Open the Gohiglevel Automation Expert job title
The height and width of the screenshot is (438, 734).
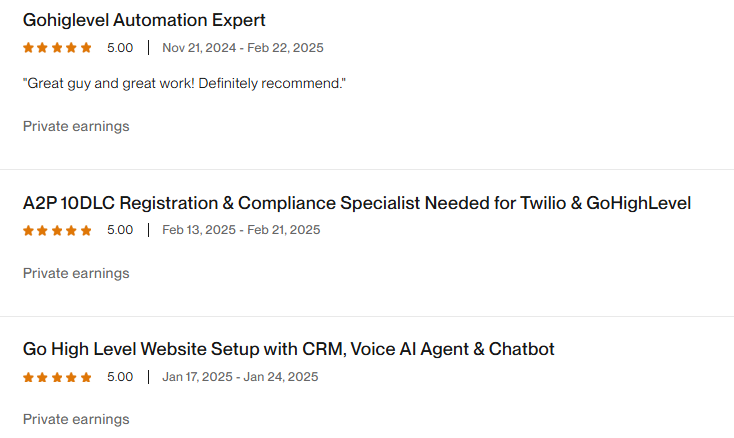click(144, 20)
